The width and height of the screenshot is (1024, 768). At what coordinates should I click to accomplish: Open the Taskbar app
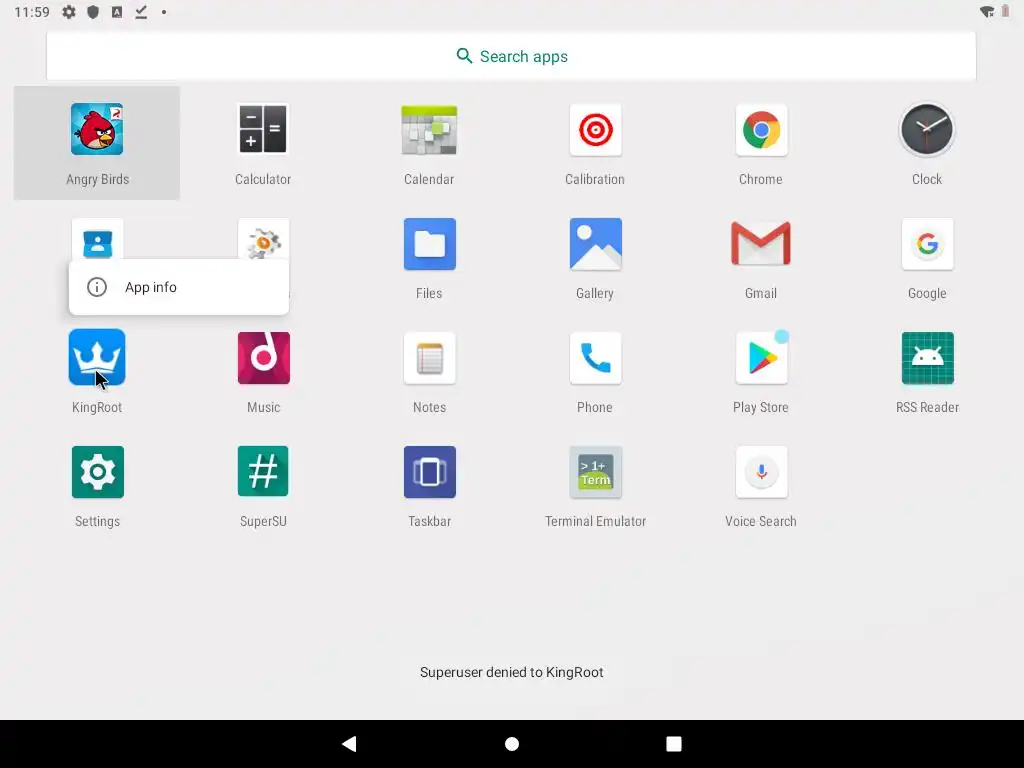coord(429,472)
